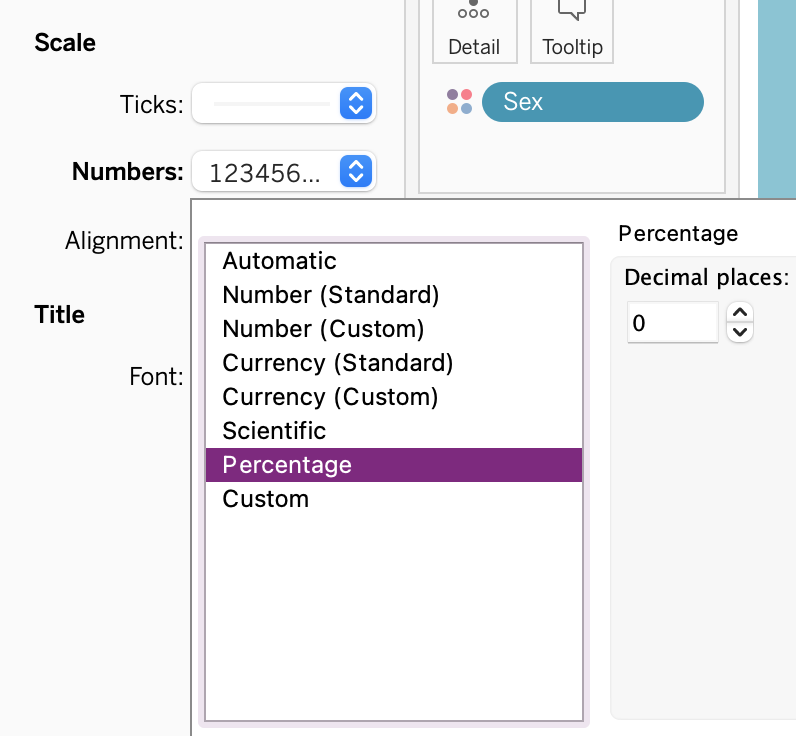Click the Detail marks card icon

pos(474,28)
